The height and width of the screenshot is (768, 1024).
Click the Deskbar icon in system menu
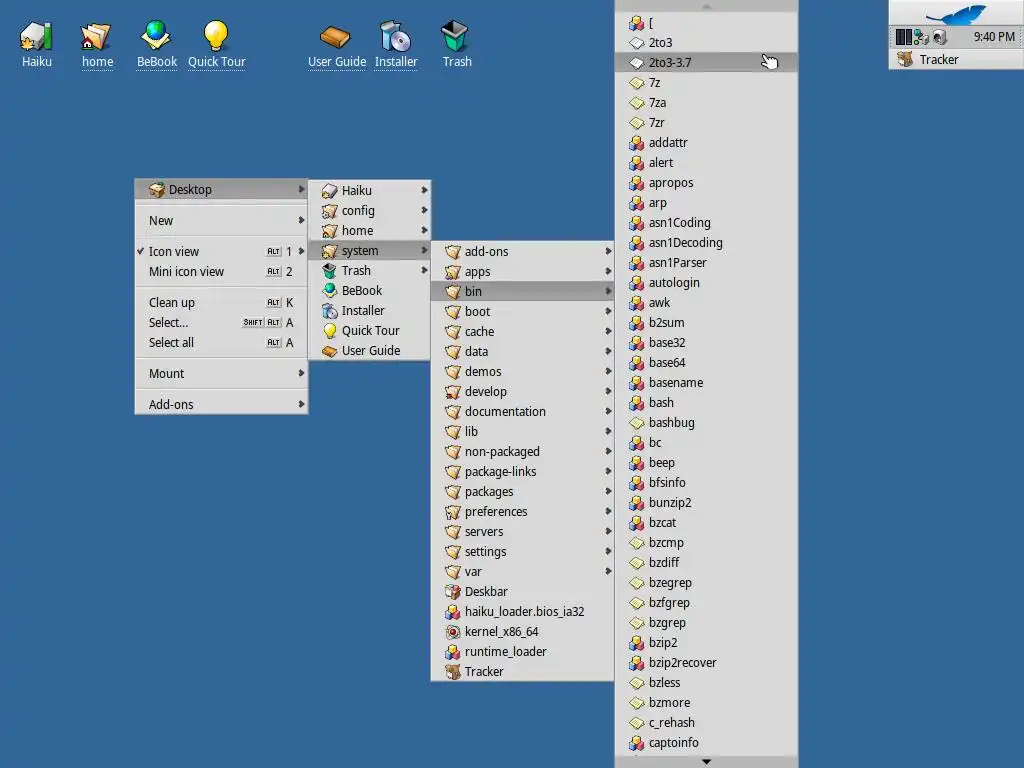tap(453, 592)
